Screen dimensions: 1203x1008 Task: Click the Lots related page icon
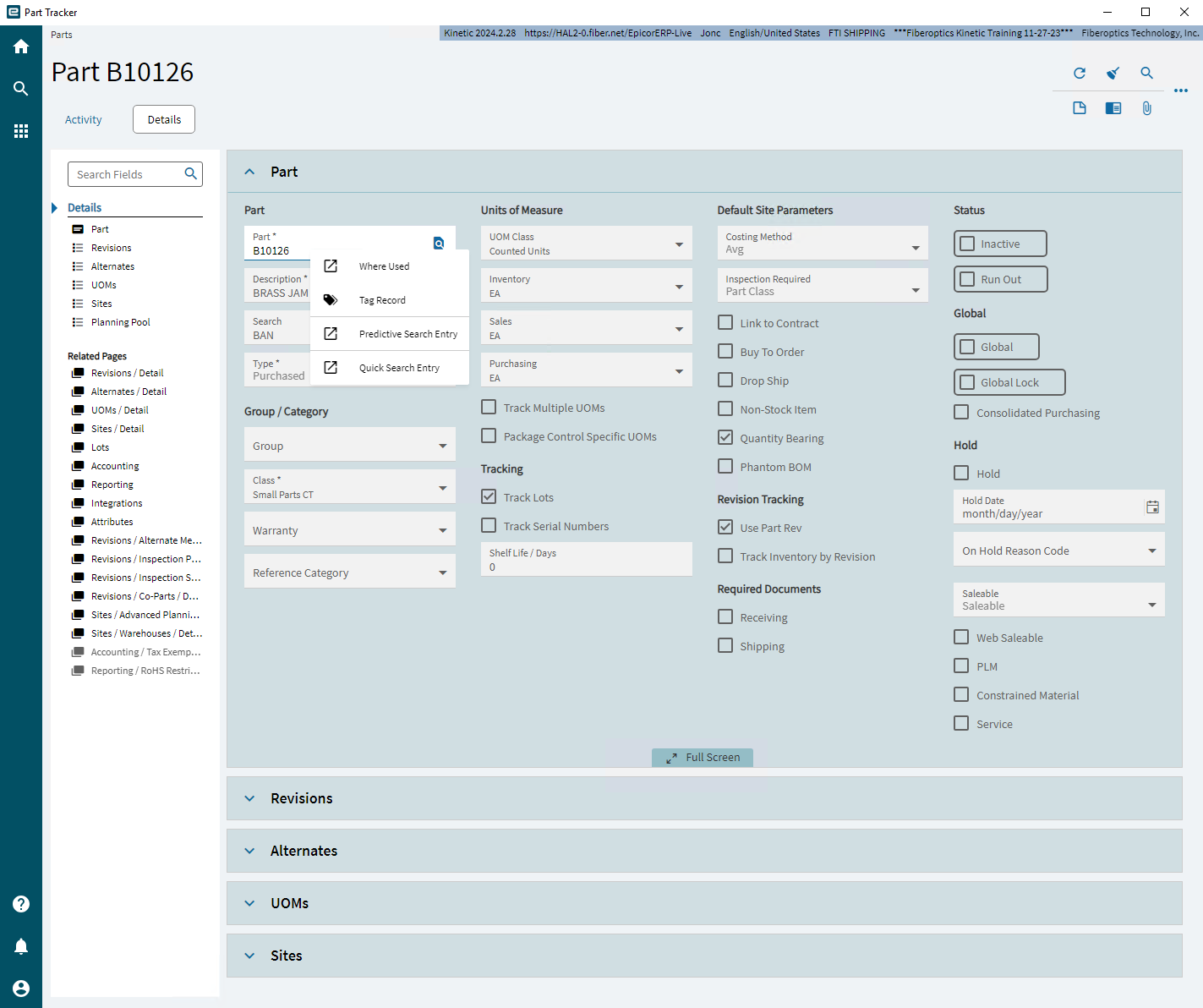pos(78,447)
